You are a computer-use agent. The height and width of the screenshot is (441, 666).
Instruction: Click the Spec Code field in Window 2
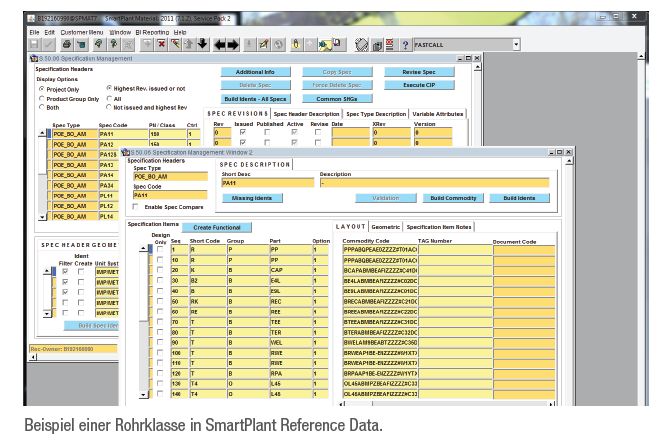point(170,195)
